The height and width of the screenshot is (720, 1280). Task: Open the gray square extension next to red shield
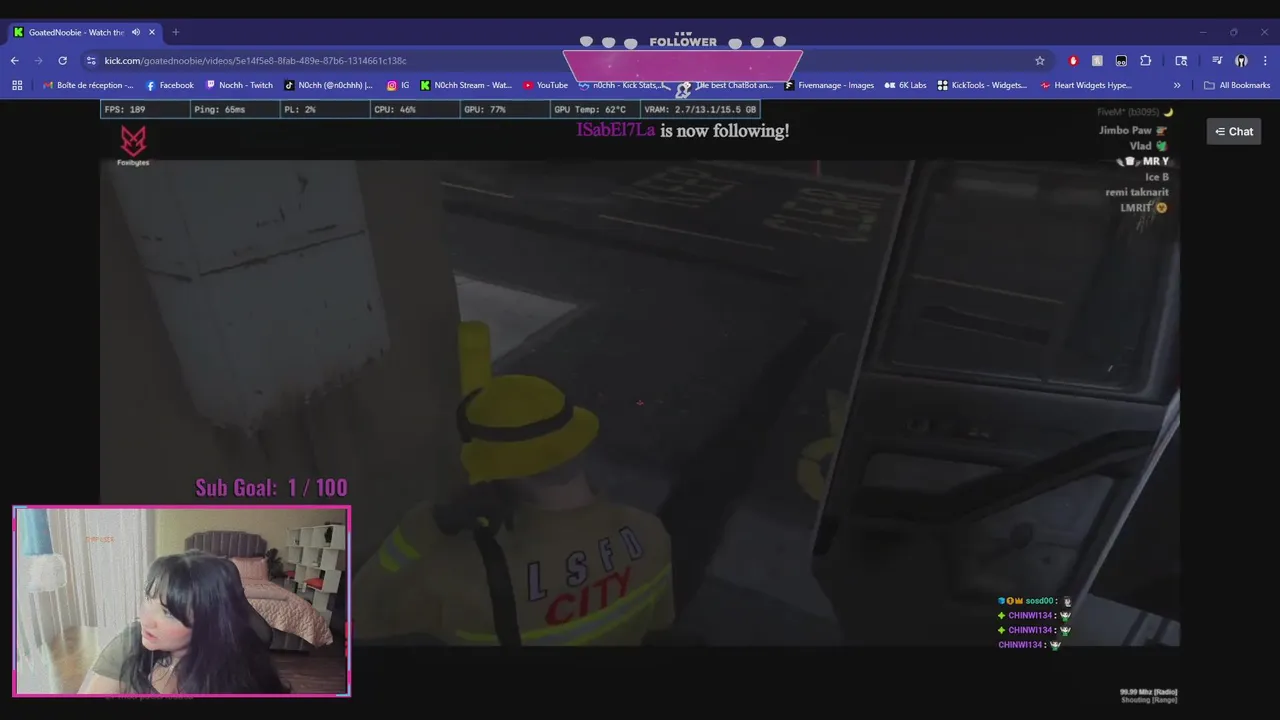[1097, 61]
